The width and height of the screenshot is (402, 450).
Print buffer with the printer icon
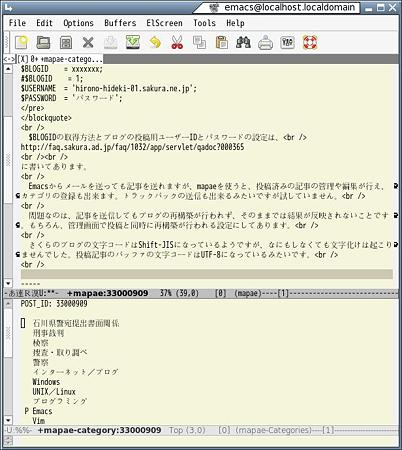(265, 43)
